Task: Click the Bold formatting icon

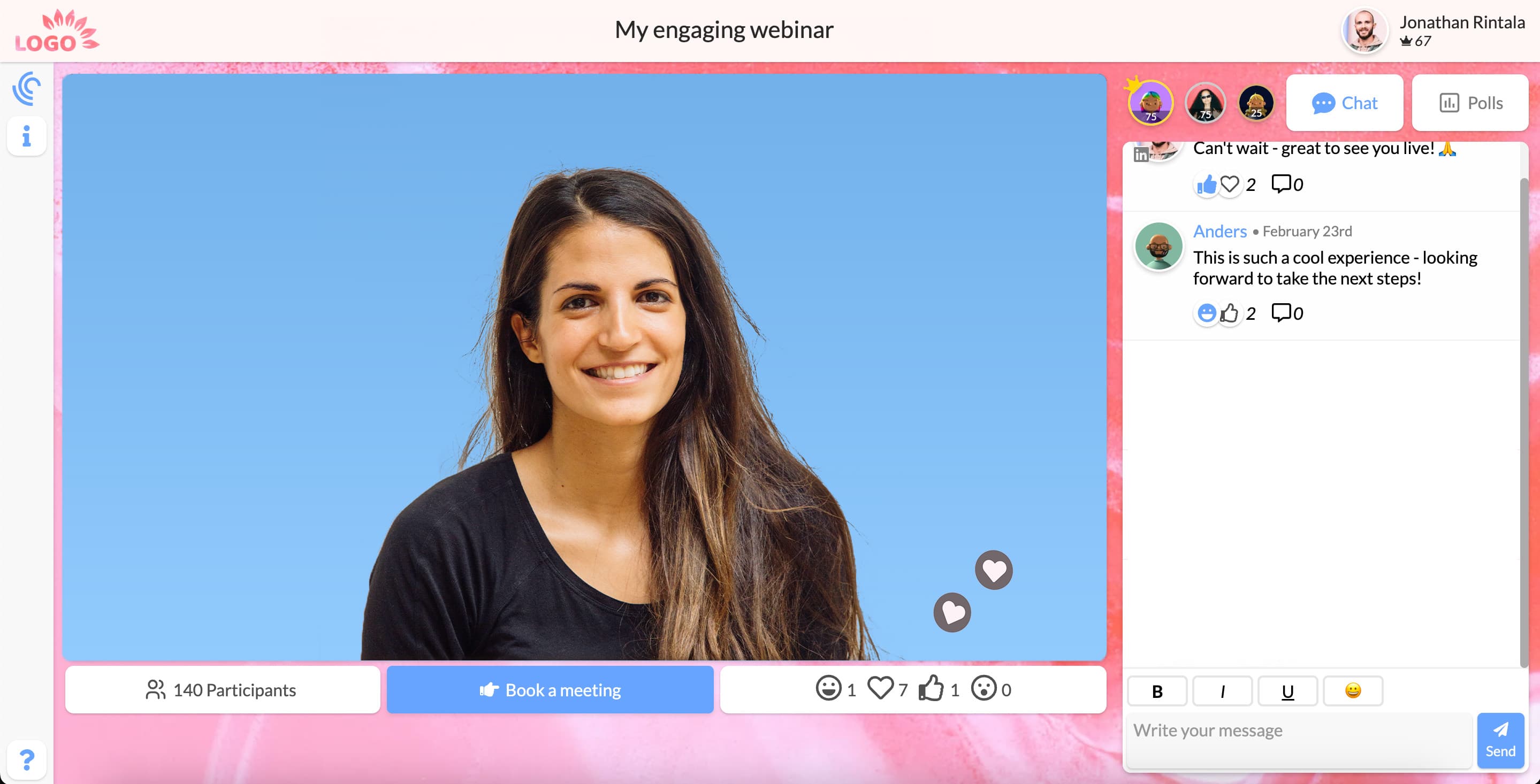Action: (x=1158, y=690)
